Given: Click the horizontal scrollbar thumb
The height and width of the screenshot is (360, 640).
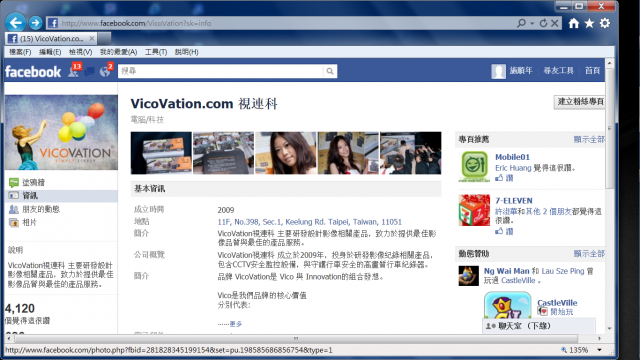Looking at the screenshot, I should coord(296,338).
